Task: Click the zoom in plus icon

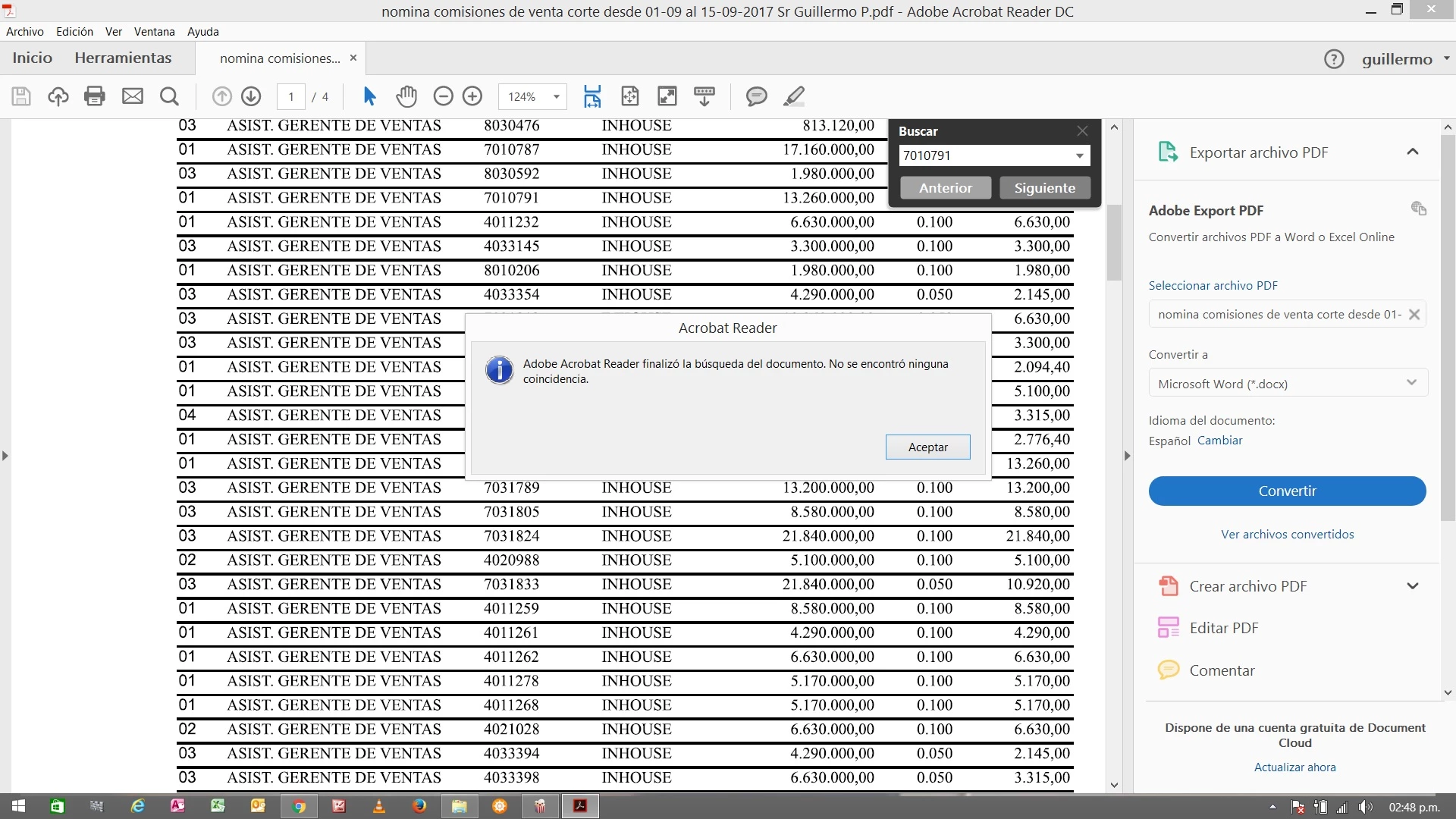Action: click(x=472, y=96)
